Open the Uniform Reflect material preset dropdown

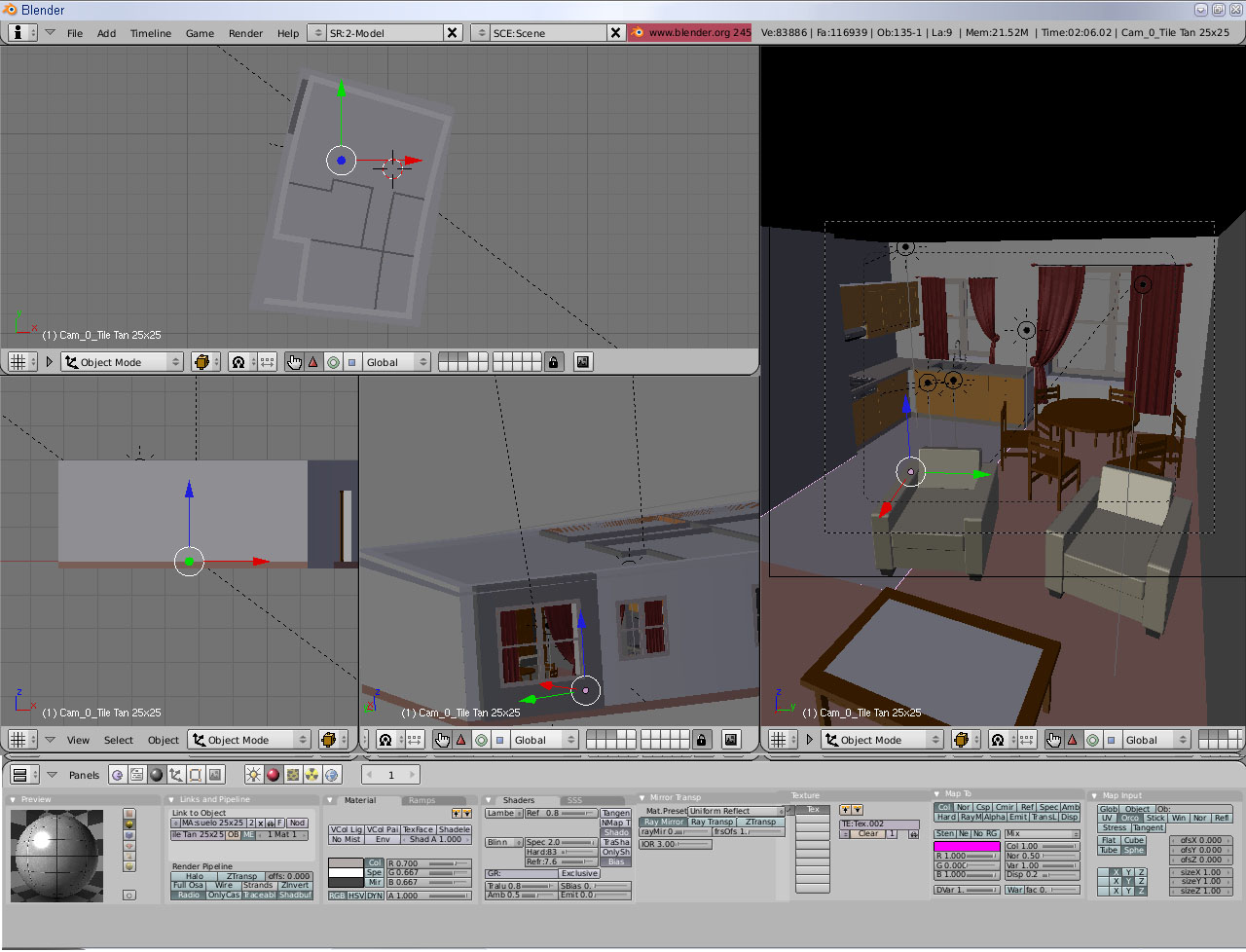(737, 811)
